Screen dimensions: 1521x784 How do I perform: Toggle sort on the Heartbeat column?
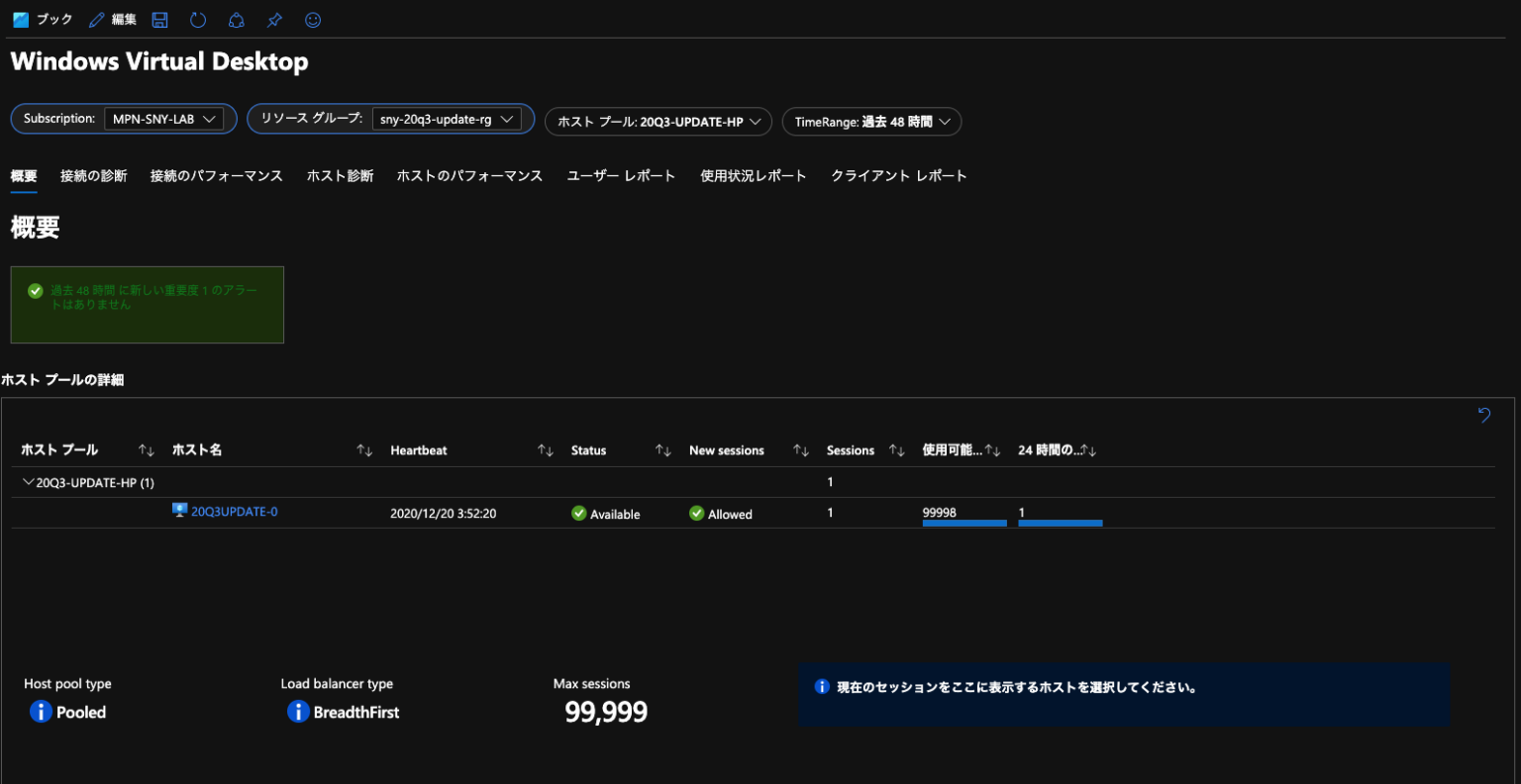tap(546, 449)
